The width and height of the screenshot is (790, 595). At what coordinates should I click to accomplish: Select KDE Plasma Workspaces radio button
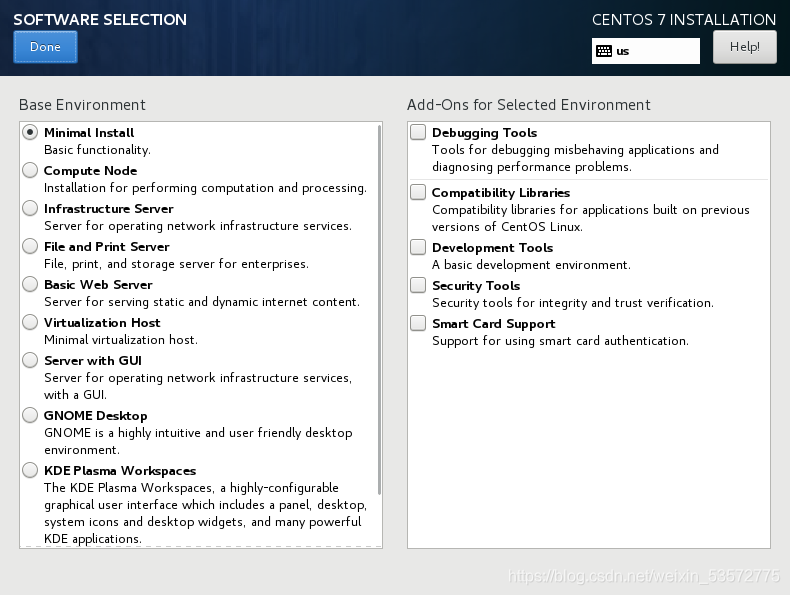30,470
